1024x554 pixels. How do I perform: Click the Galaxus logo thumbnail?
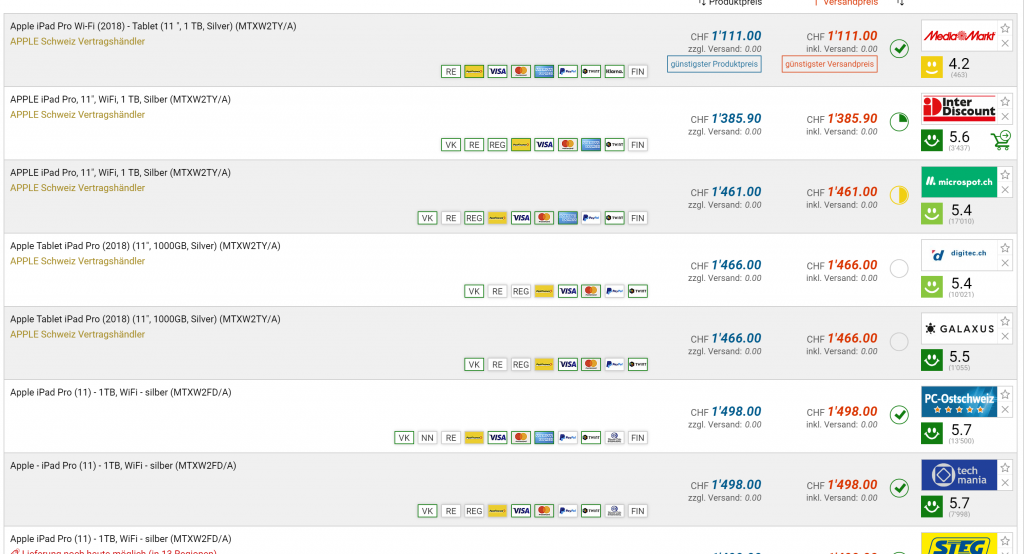coord(959,328)
